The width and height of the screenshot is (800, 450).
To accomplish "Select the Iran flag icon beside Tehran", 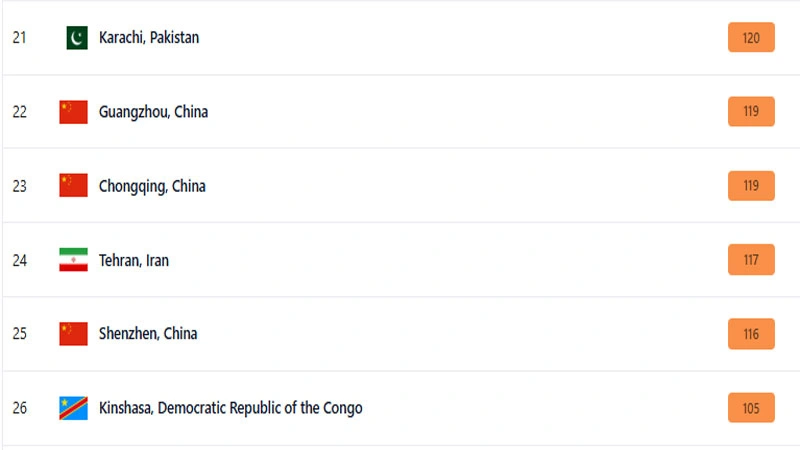I will tap(74, 260).
